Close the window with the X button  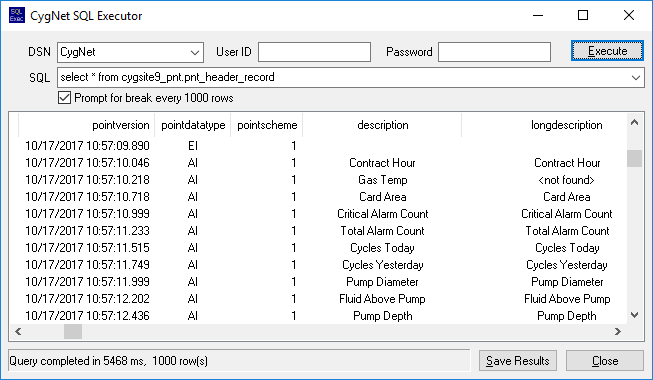click(x=629, y=15)
